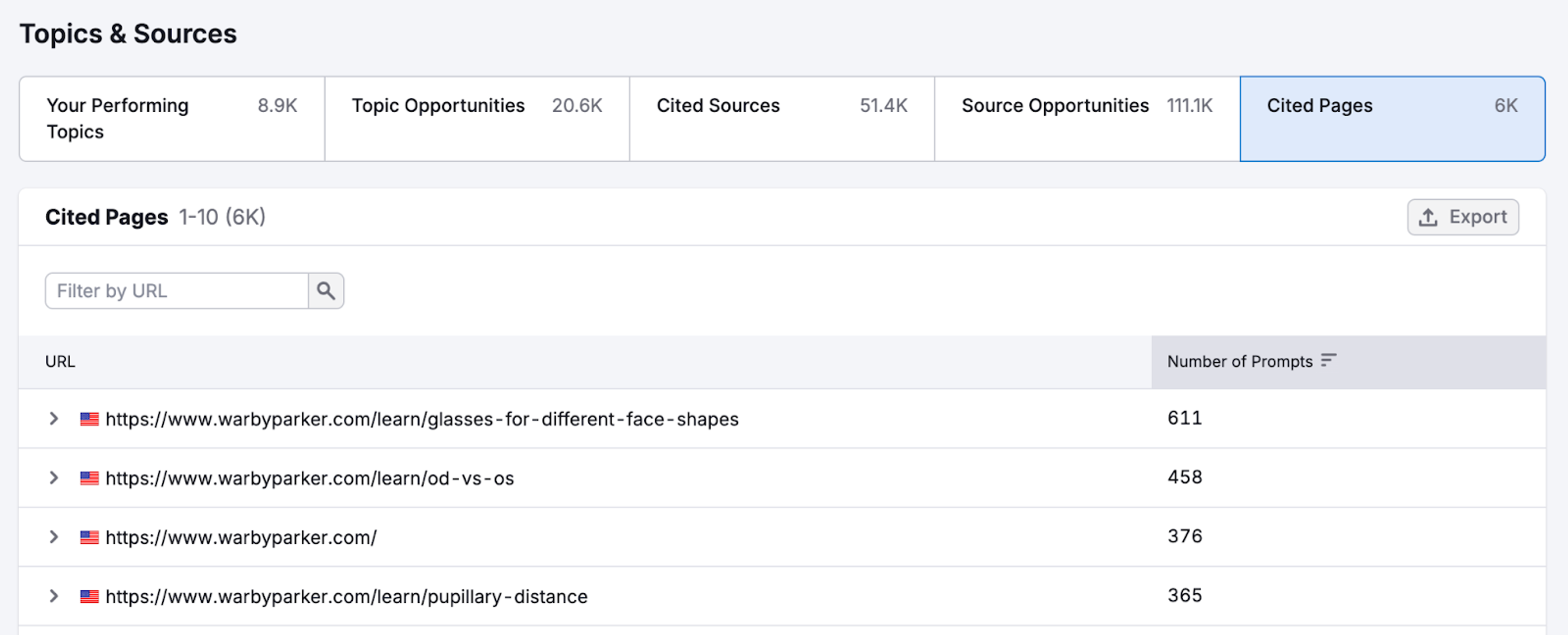Click the US flag beside pupillary-distance

[x=89, y=596]
